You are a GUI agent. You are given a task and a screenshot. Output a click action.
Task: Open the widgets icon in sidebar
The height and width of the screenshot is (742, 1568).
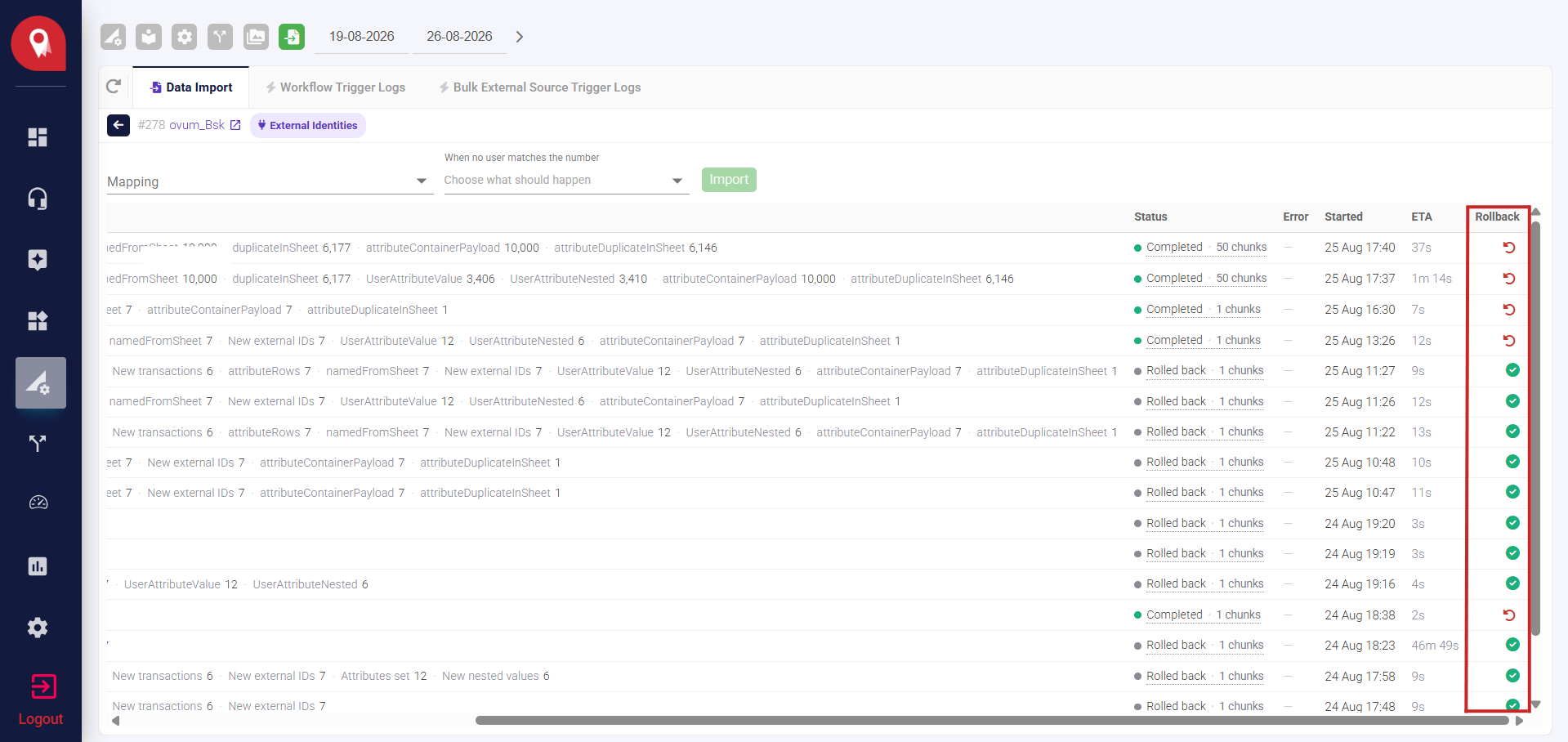pyautogui.click(x=38, y=320)
